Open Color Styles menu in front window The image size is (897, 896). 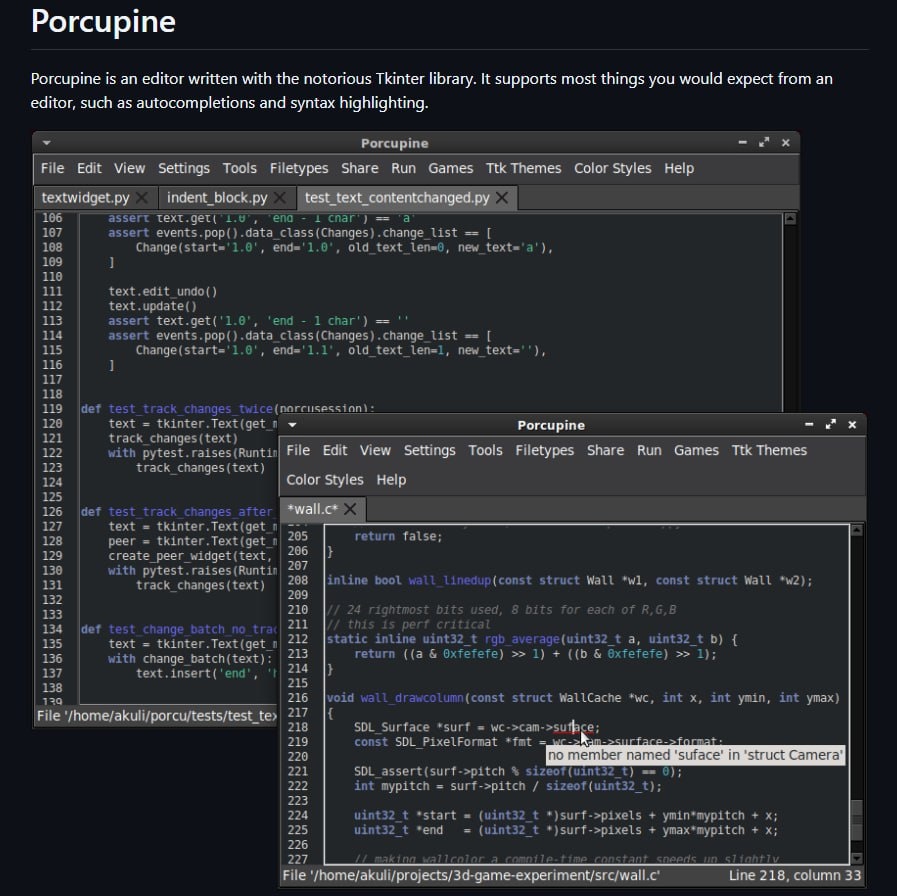325,480
